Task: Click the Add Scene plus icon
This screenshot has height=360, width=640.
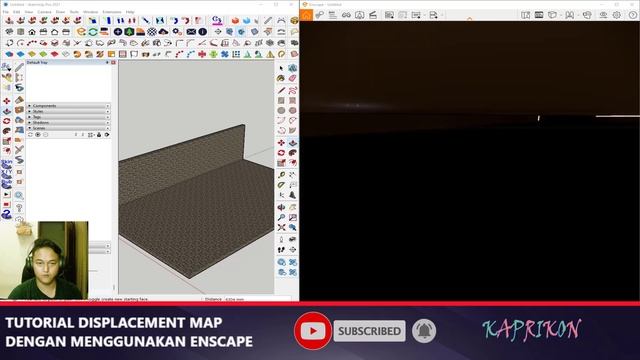Action: [38, 135]
